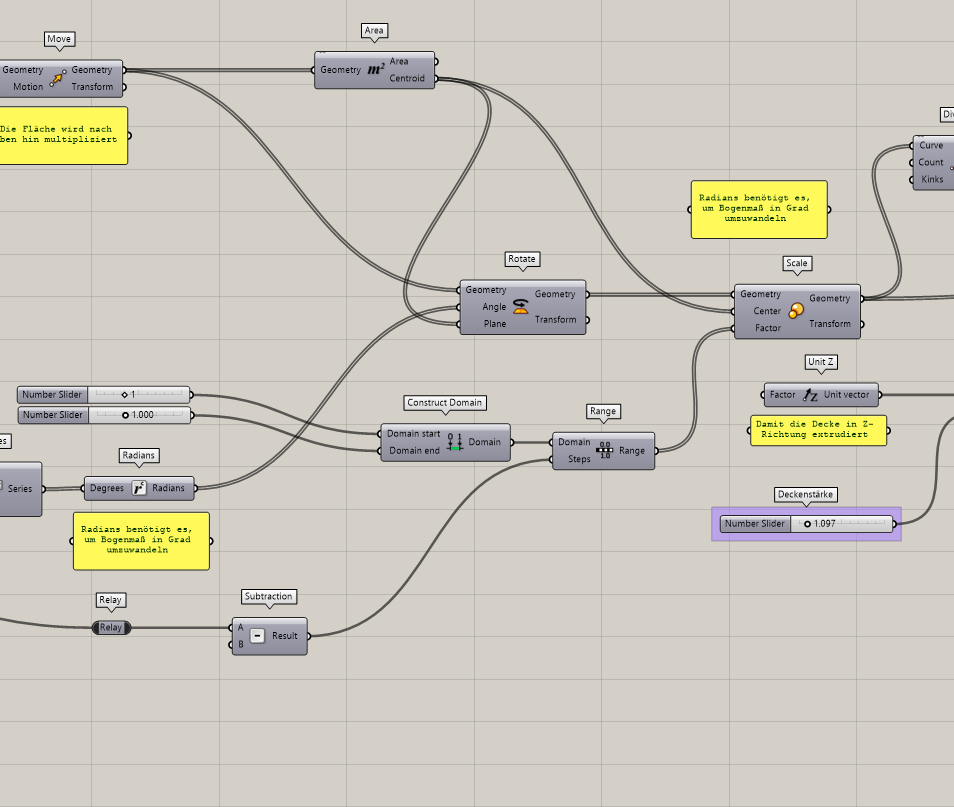Click the Deckenstärke number slider grip
This screenshot has height=807, width=954.
point(808,523)
